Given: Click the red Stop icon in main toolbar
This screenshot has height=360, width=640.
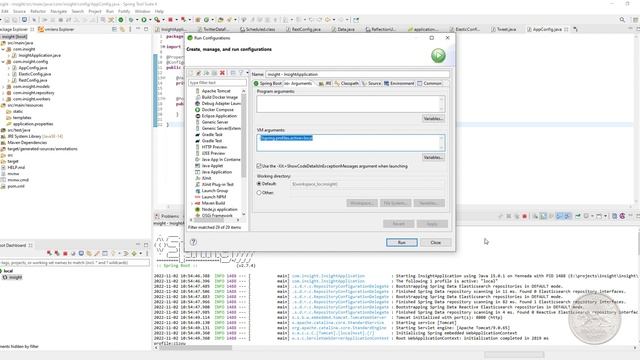Looking at the screenshot, I should click(170, 20).
